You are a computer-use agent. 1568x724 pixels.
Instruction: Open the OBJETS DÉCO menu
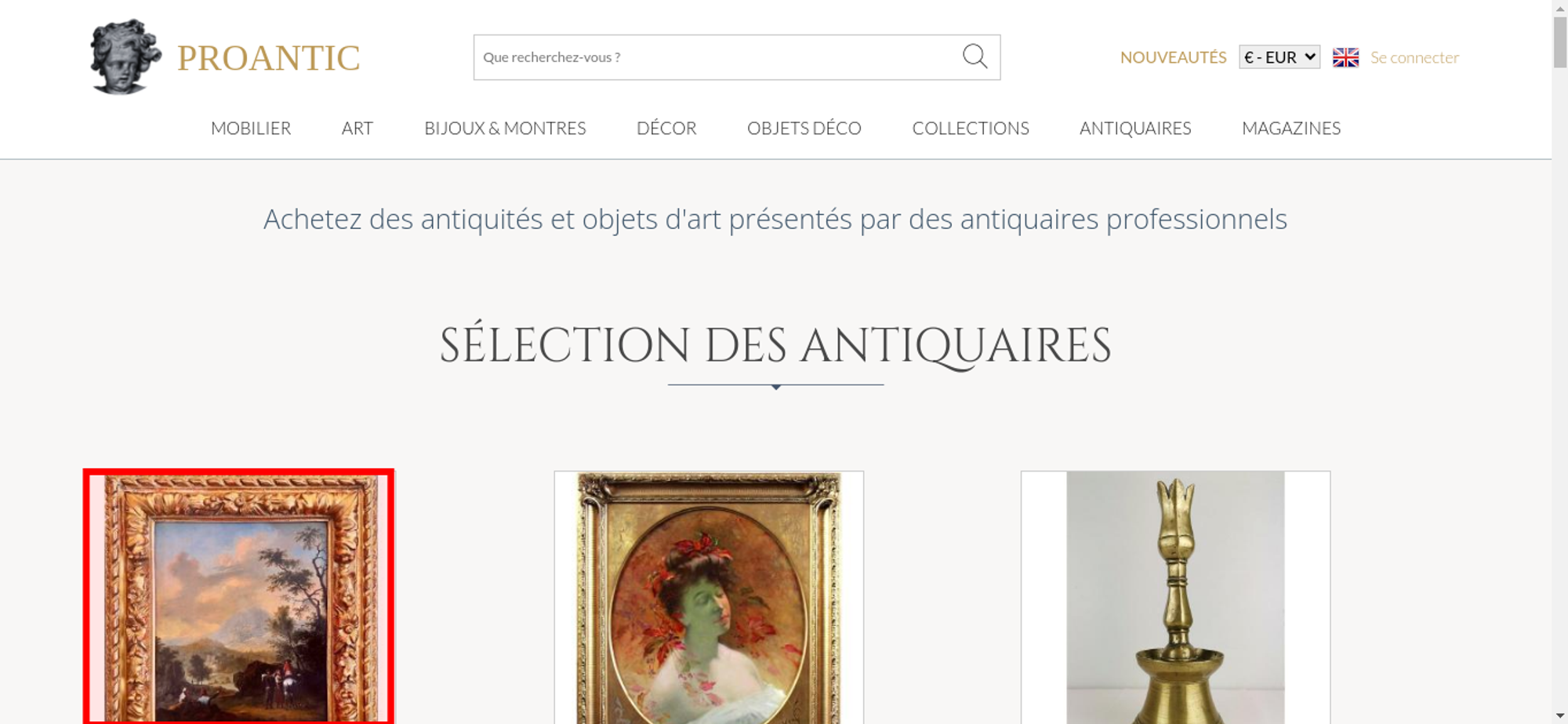804,128
